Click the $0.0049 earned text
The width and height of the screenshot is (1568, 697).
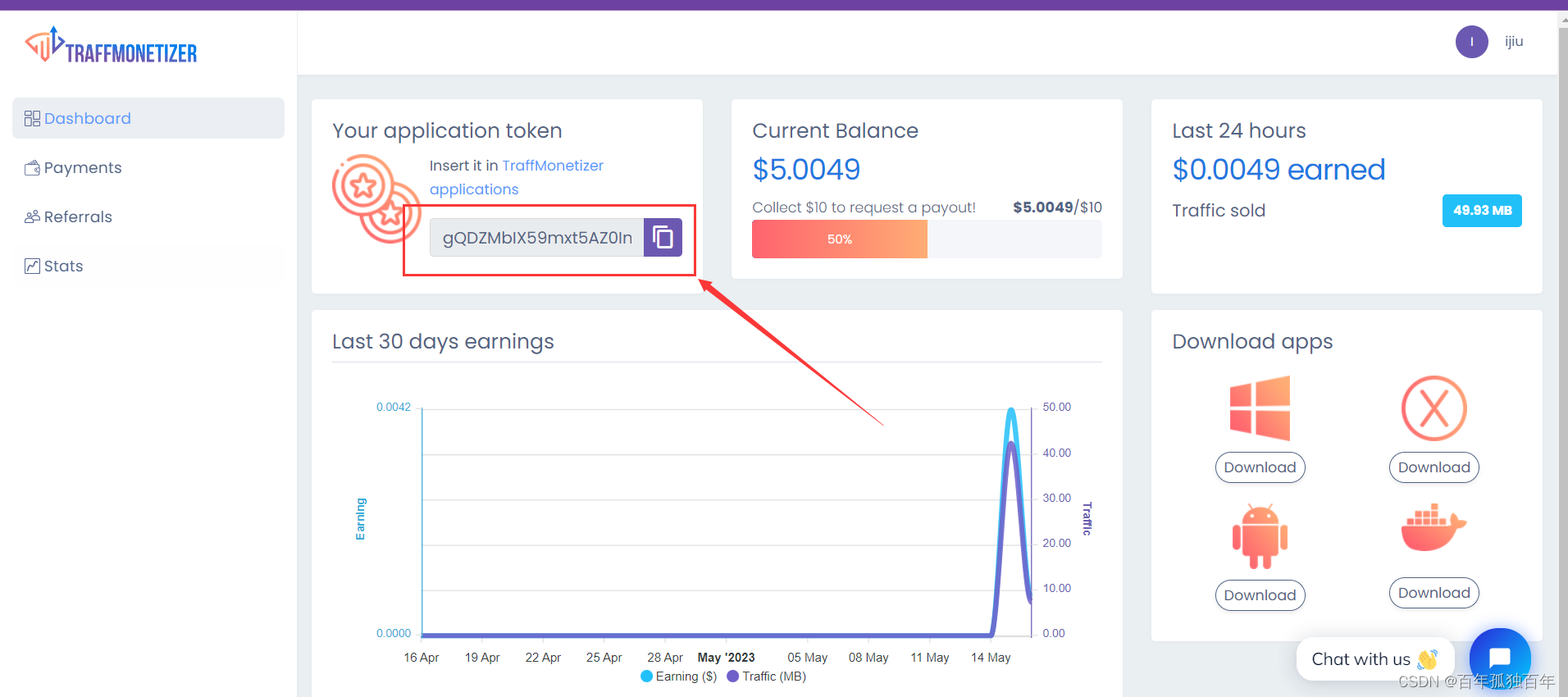coord(1279,170)
